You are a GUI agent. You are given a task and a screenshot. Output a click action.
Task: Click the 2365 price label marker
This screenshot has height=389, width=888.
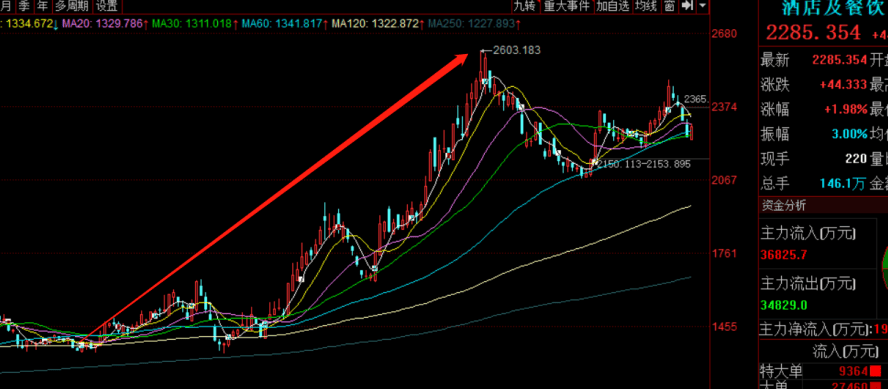click(x=696, y=99)
